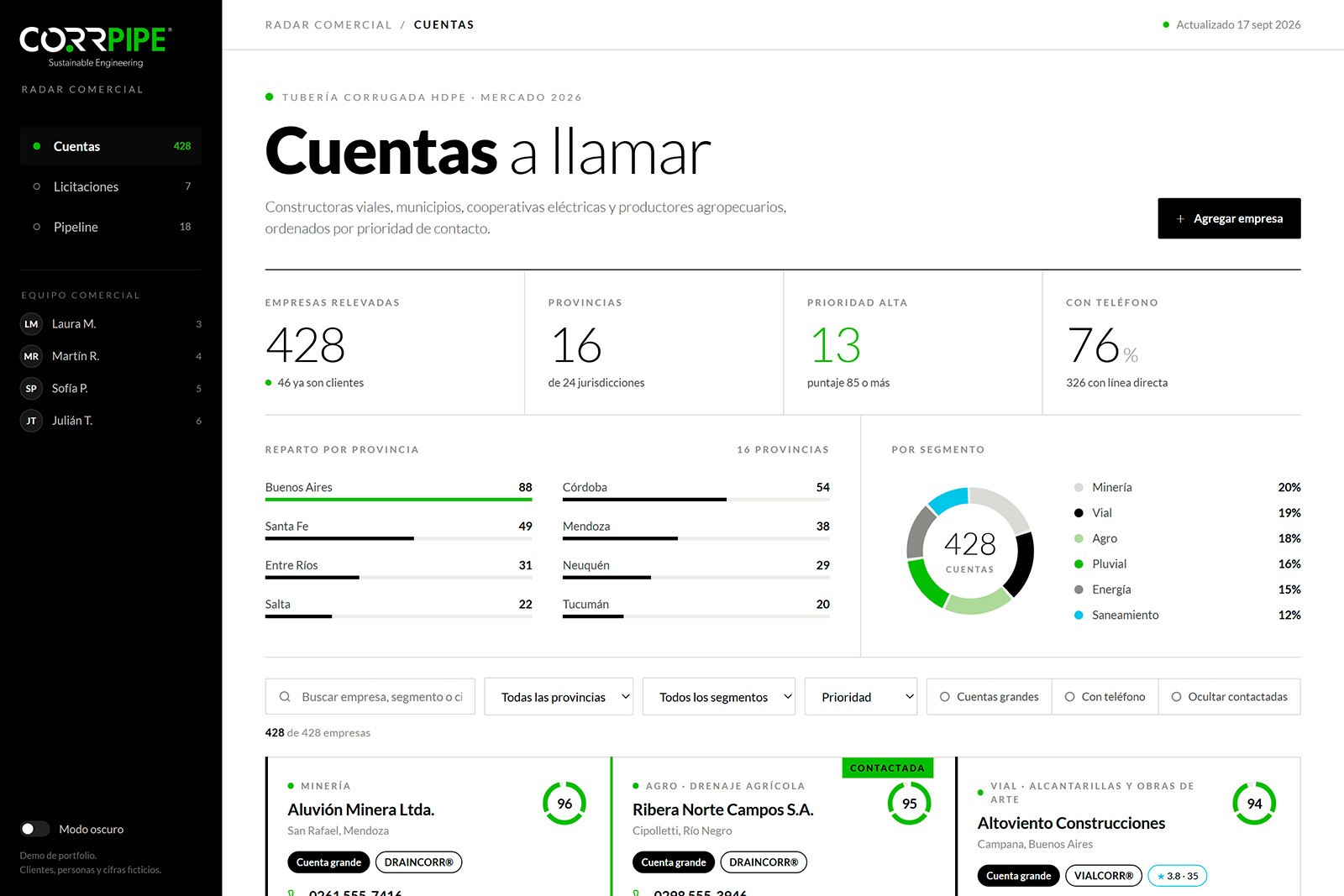Open Altoviento Construcciones card title
The width and height of the screenshot is (1344, 896).
(1071, 823)
